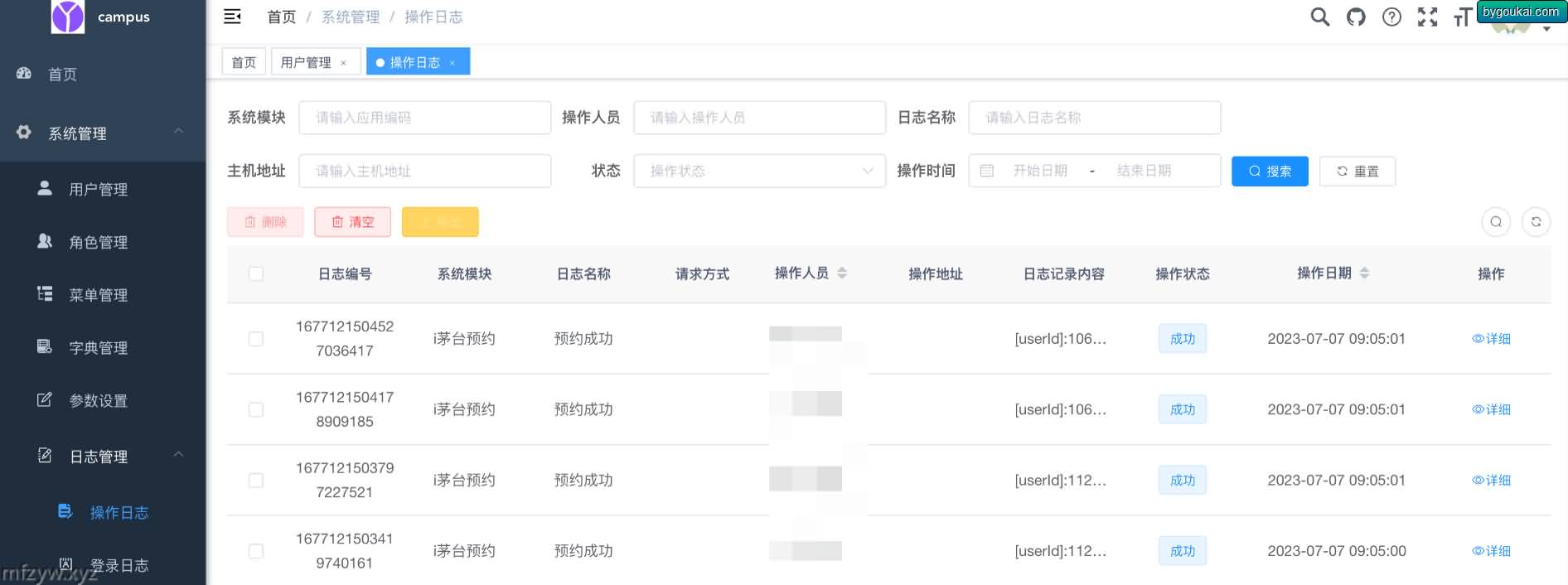The height and width of the screenshot is (585, 1568).
Task: Click the hamburger sidebar collapse icon
Action: pyautogui.click(x=233, y=17)
